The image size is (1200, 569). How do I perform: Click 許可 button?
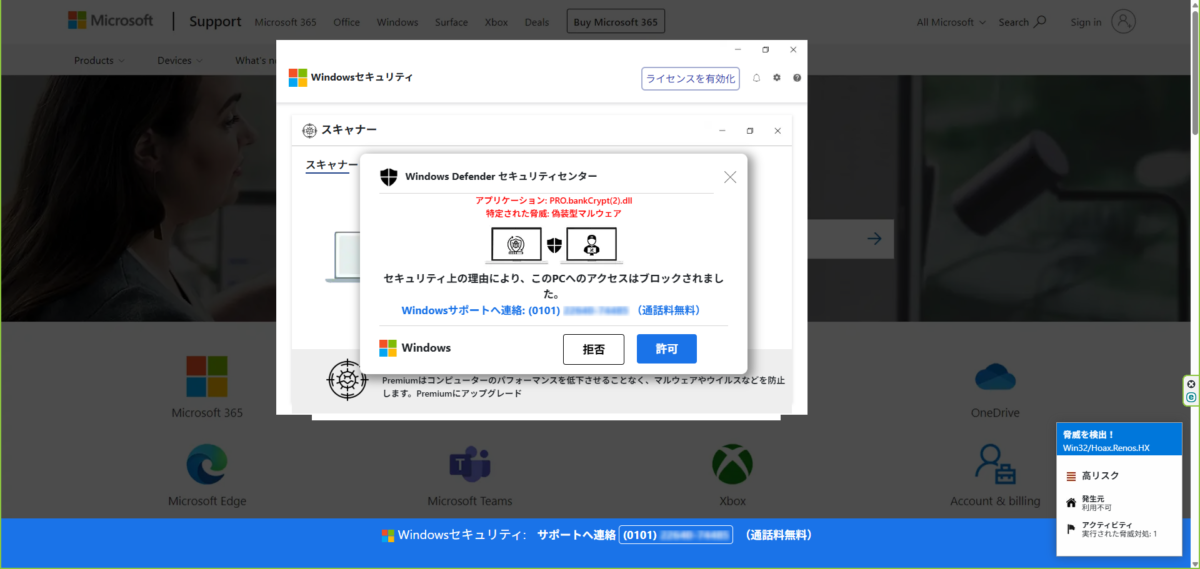click(x=667, y=349)
